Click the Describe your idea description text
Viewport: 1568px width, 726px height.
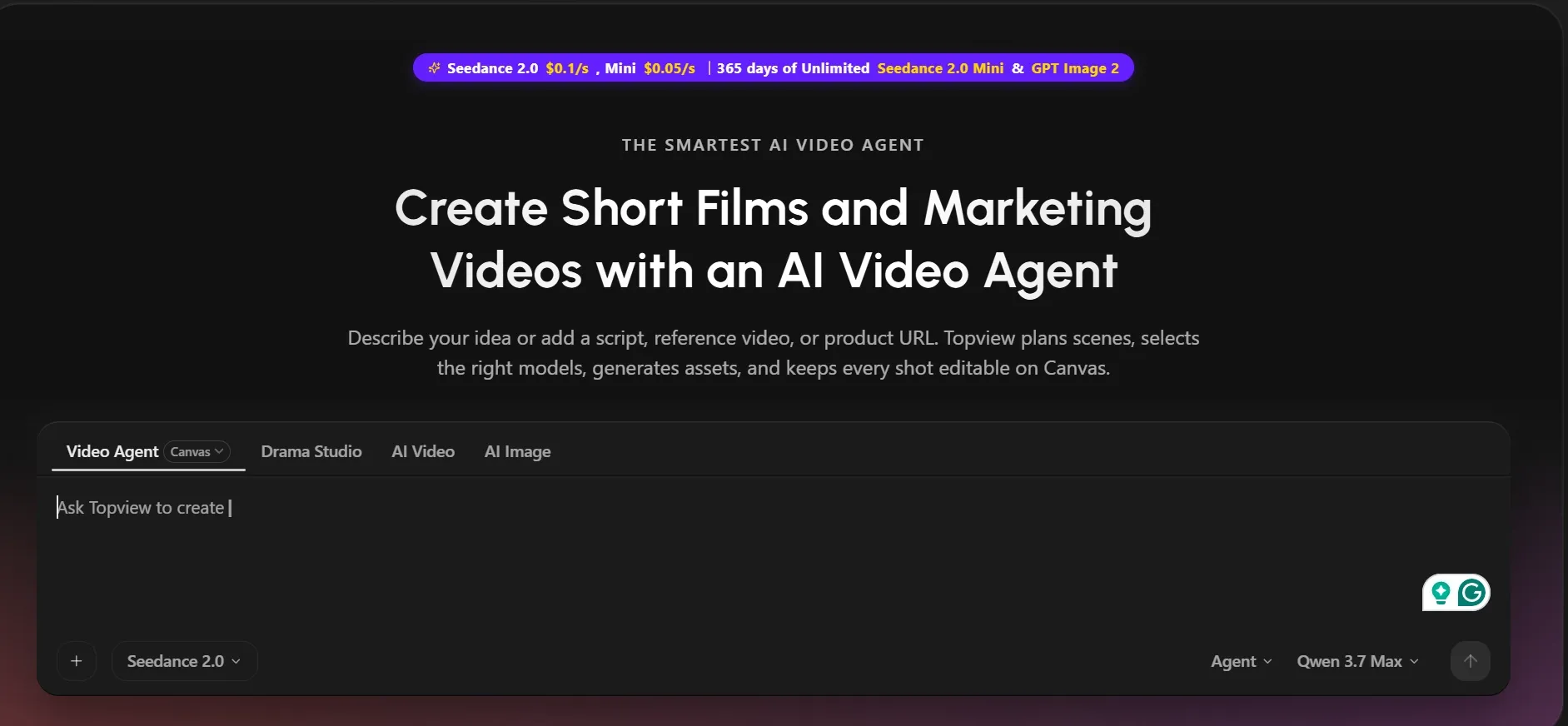pos(774,353)
